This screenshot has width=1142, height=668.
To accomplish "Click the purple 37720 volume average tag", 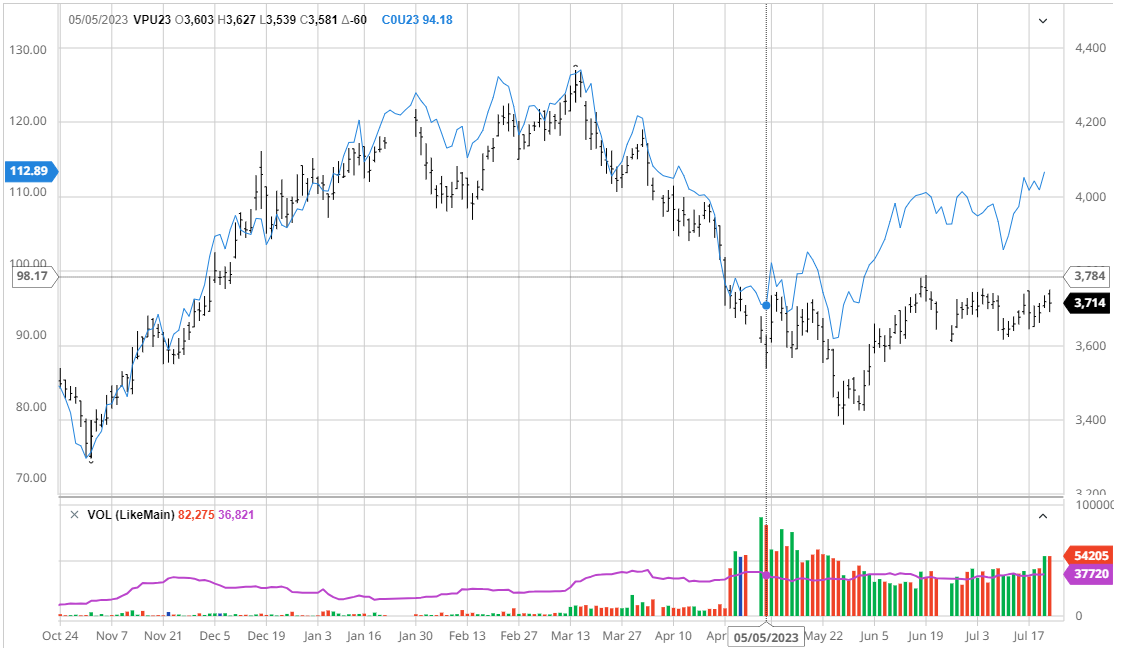I will [x=1087, y=574].
